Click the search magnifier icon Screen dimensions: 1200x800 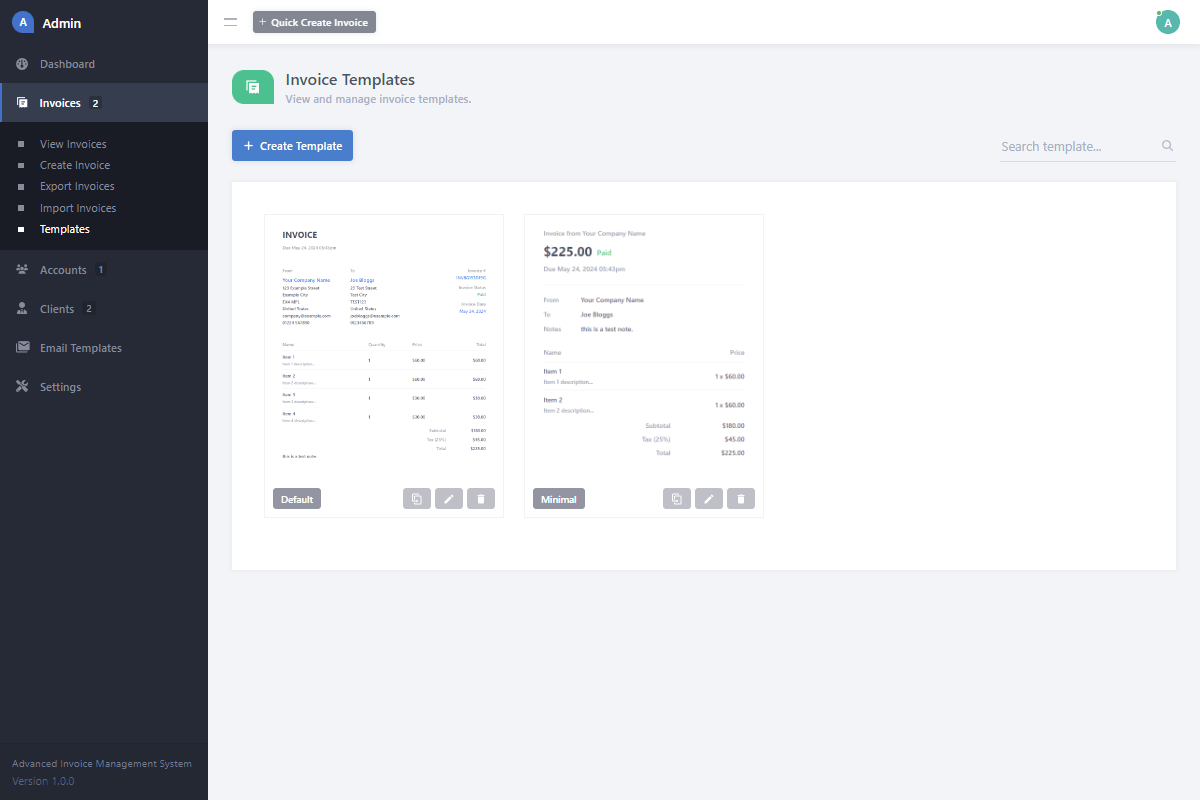(1167, 146)
